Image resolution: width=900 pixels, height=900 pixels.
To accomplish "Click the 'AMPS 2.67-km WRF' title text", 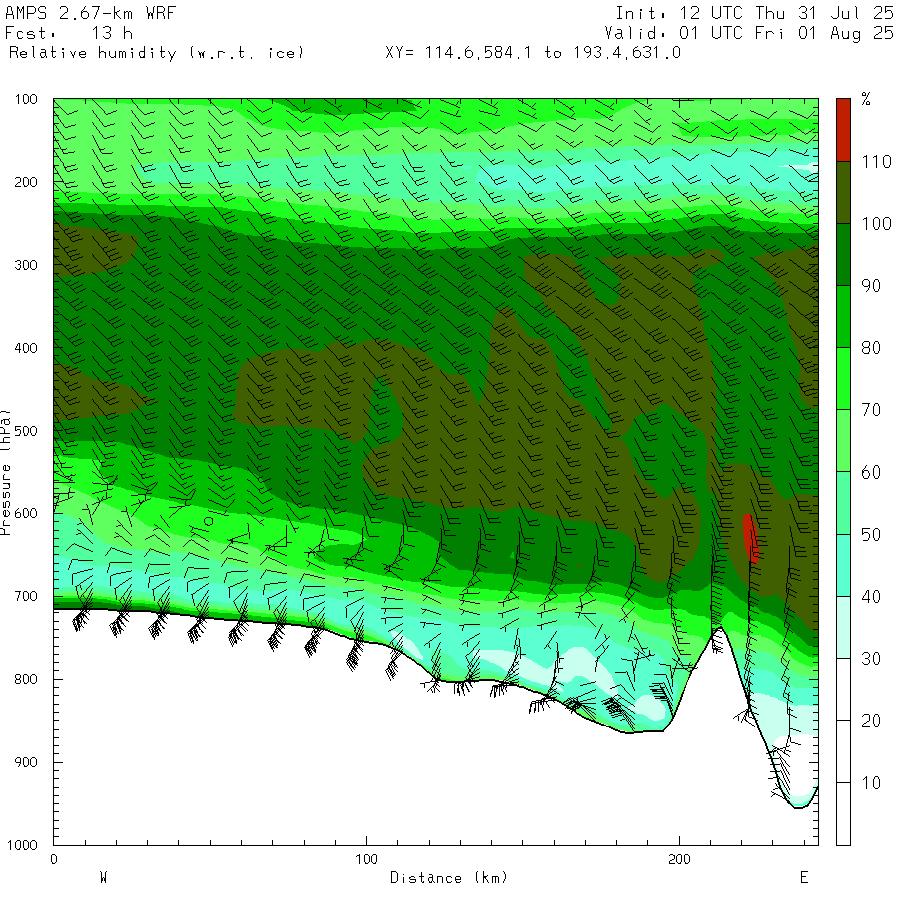I will point(90,13).
